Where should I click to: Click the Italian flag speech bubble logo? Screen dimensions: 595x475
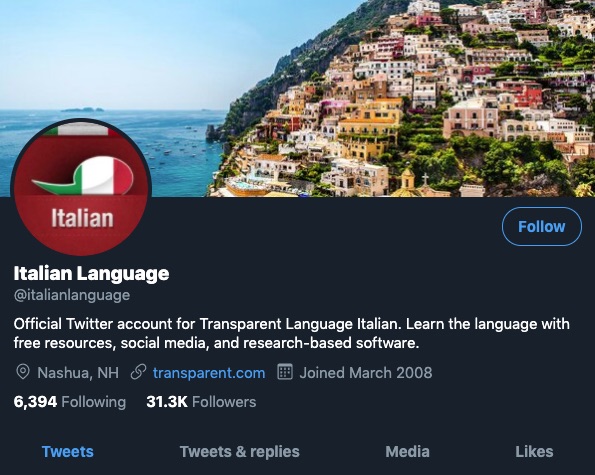83,176
